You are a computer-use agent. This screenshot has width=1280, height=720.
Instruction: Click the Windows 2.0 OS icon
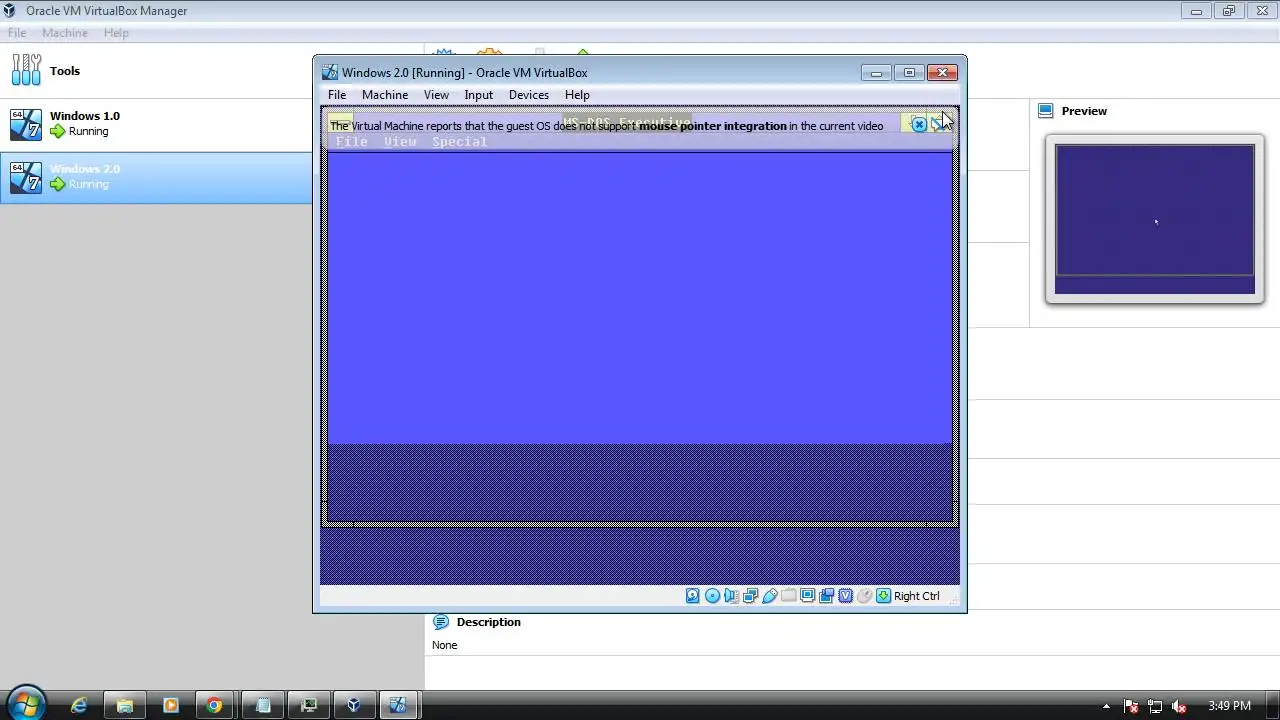(x=26, y=178)
